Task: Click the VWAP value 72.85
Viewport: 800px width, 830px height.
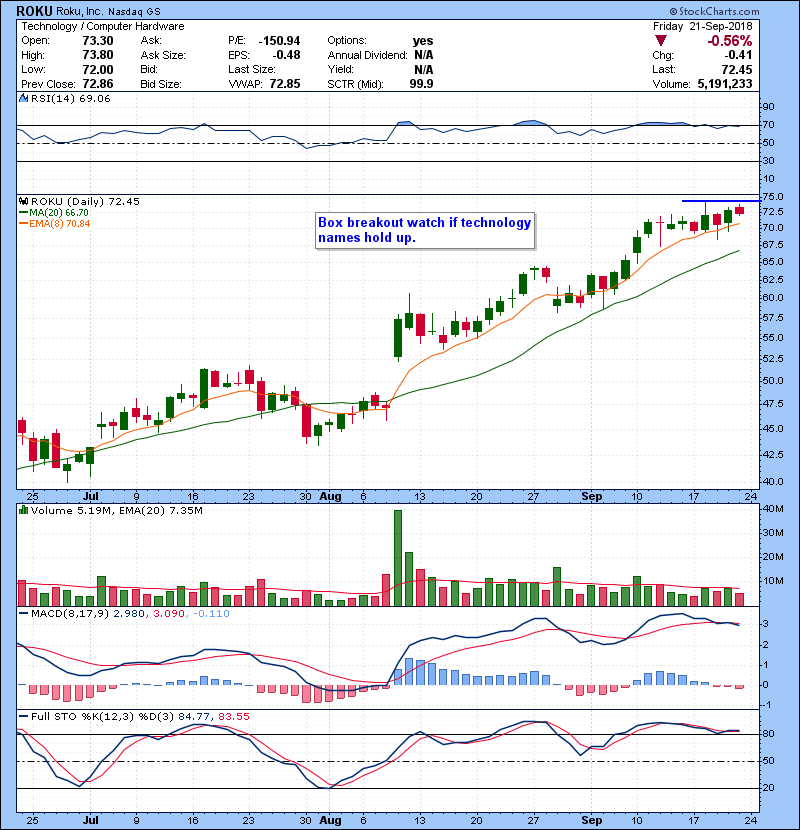Action: 285,84
